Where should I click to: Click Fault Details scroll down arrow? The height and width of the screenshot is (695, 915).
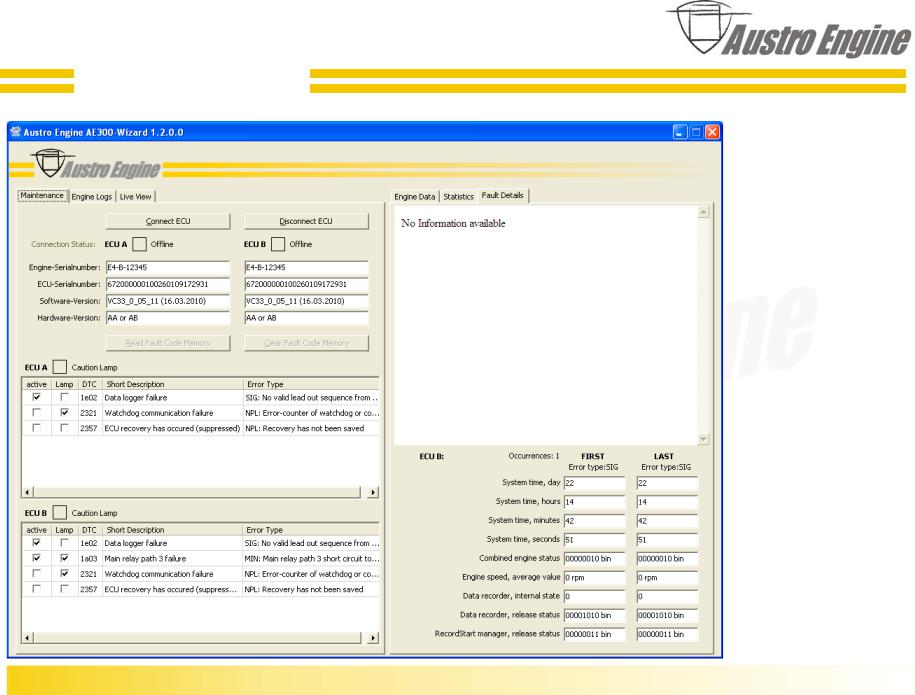(703, 439)
